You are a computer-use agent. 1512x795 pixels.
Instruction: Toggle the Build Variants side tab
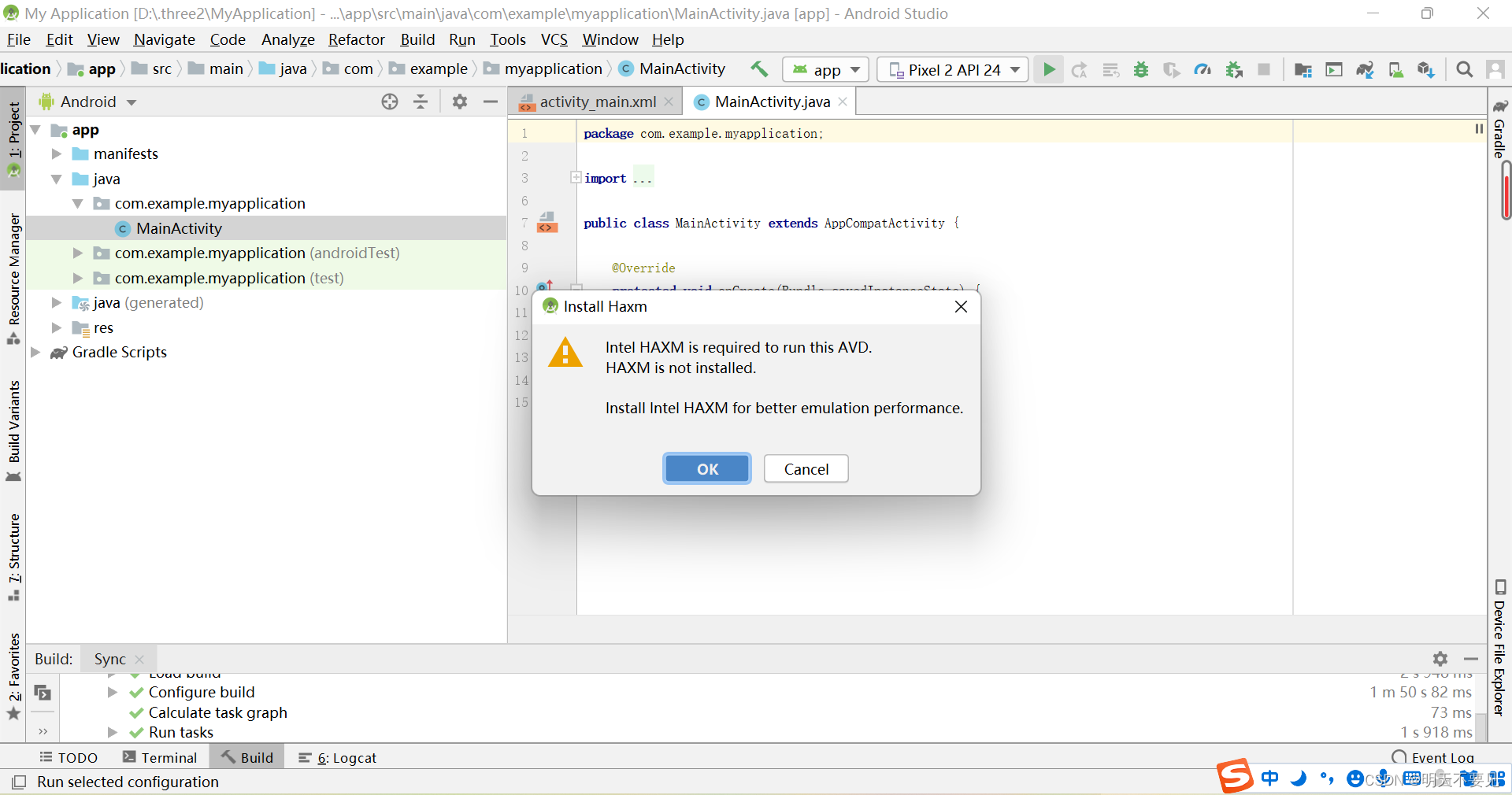(13, 431)
